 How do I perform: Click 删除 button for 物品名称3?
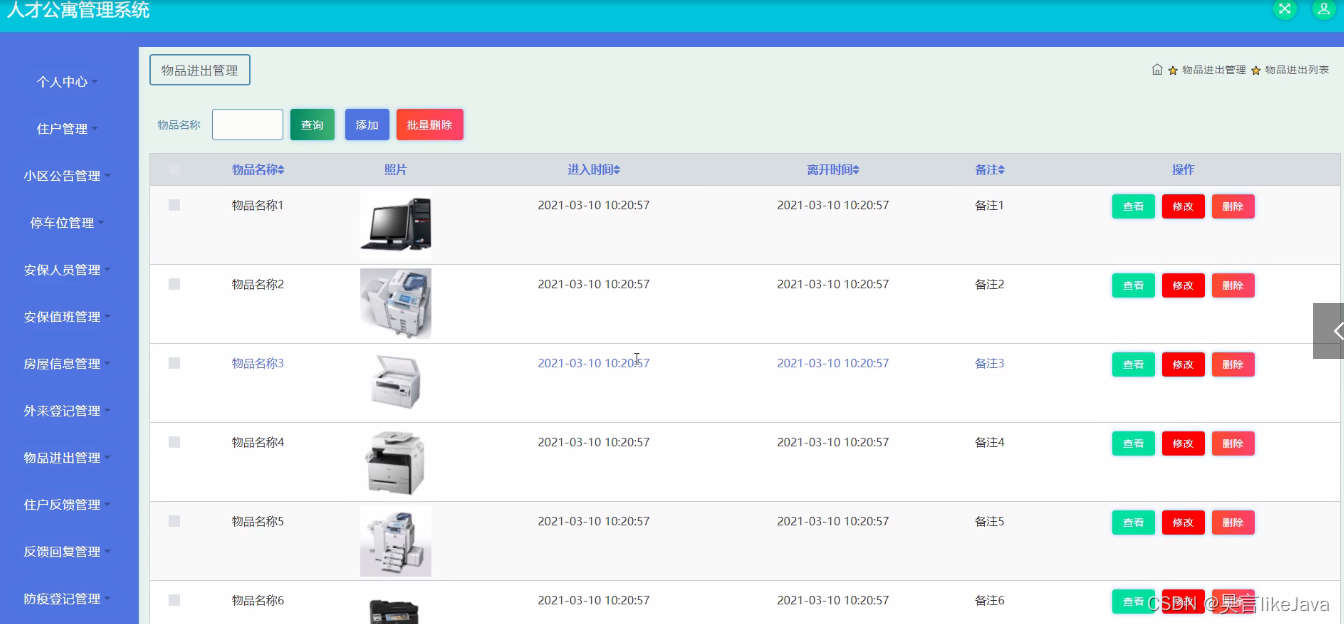point(1233,364)
